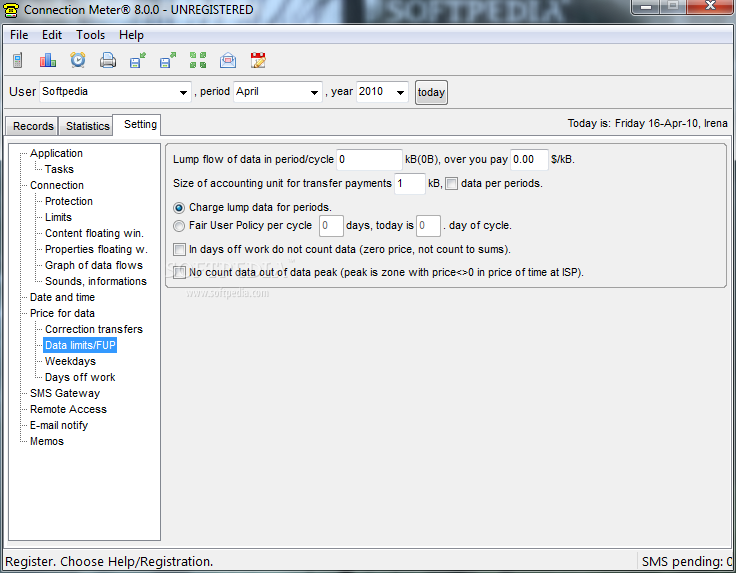Open the Edit menu
This screenshot has height=573, width=736.
pyautogui.click(x=52, y=35)
